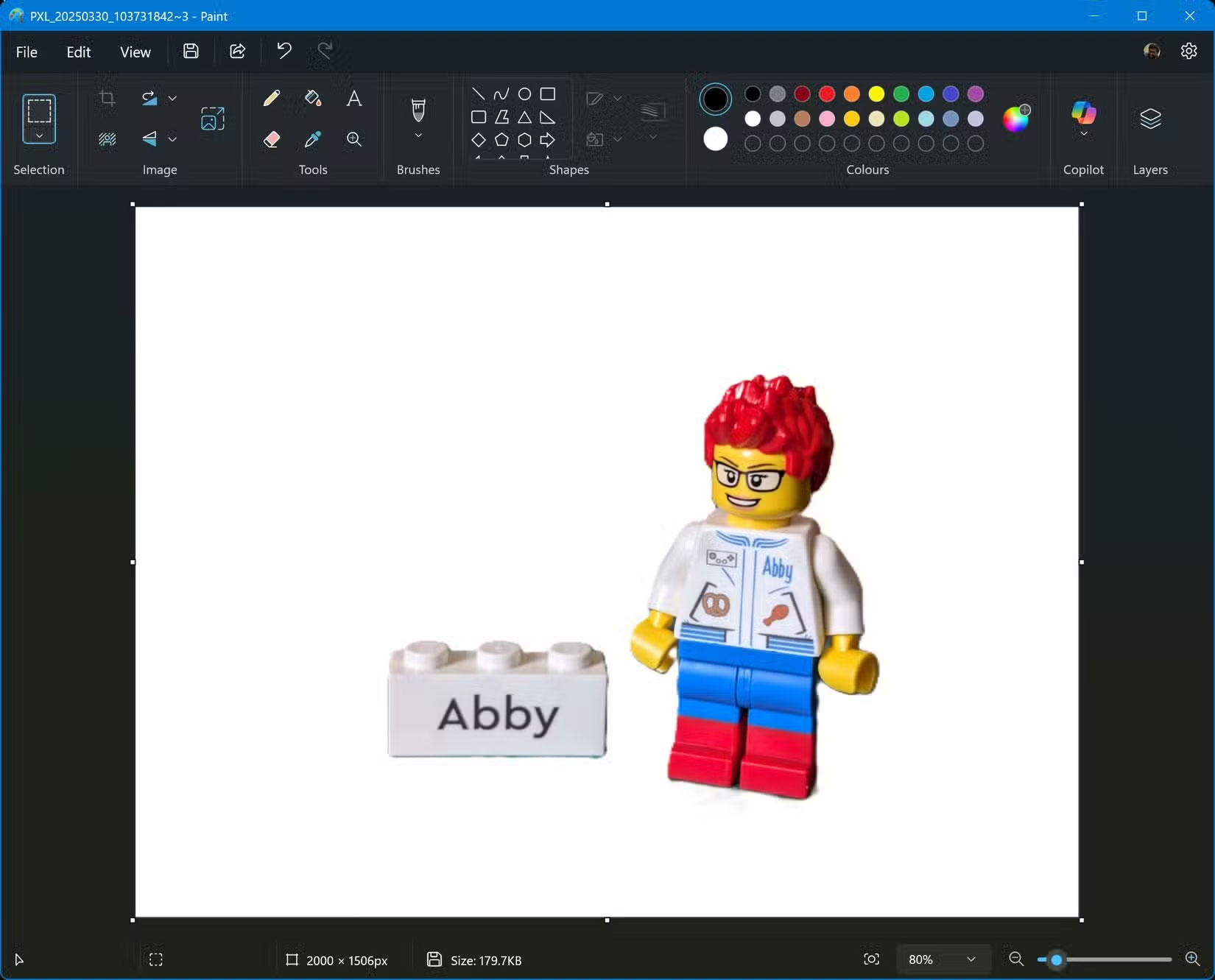Select the Pencil tool
1215x980 pixels.
click(272, 98)
